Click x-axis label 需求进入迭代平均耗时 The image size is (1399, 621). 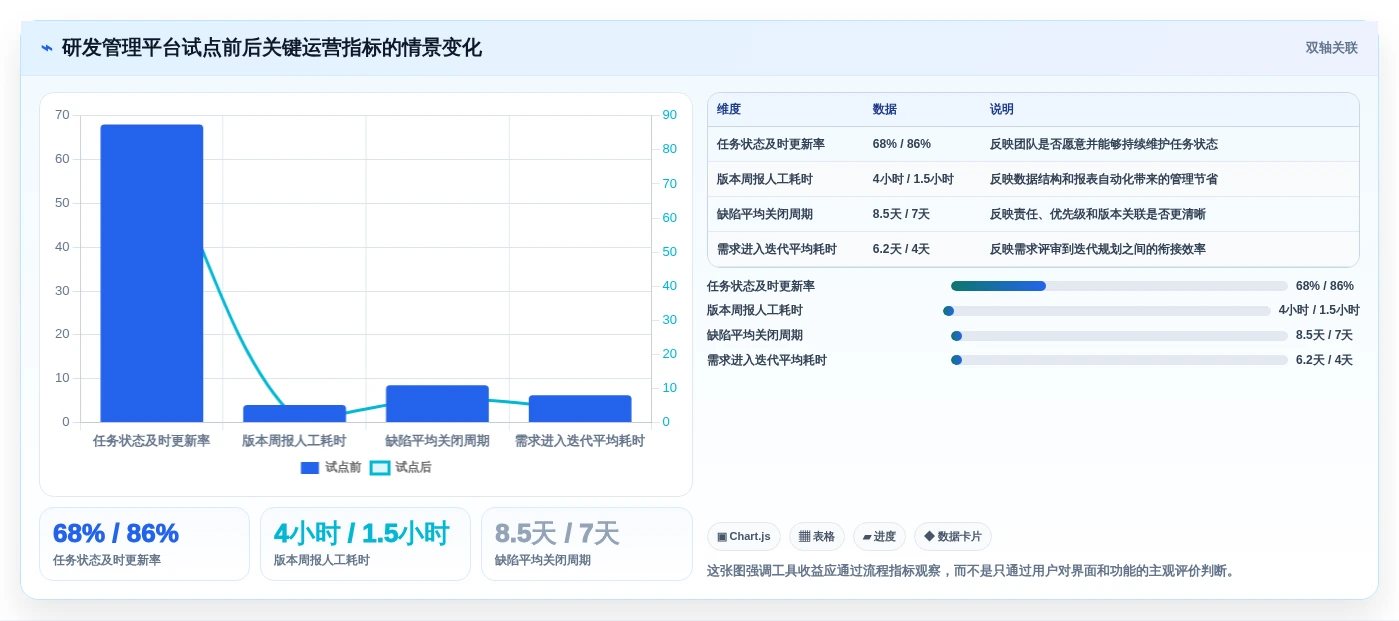pos(580,441)
